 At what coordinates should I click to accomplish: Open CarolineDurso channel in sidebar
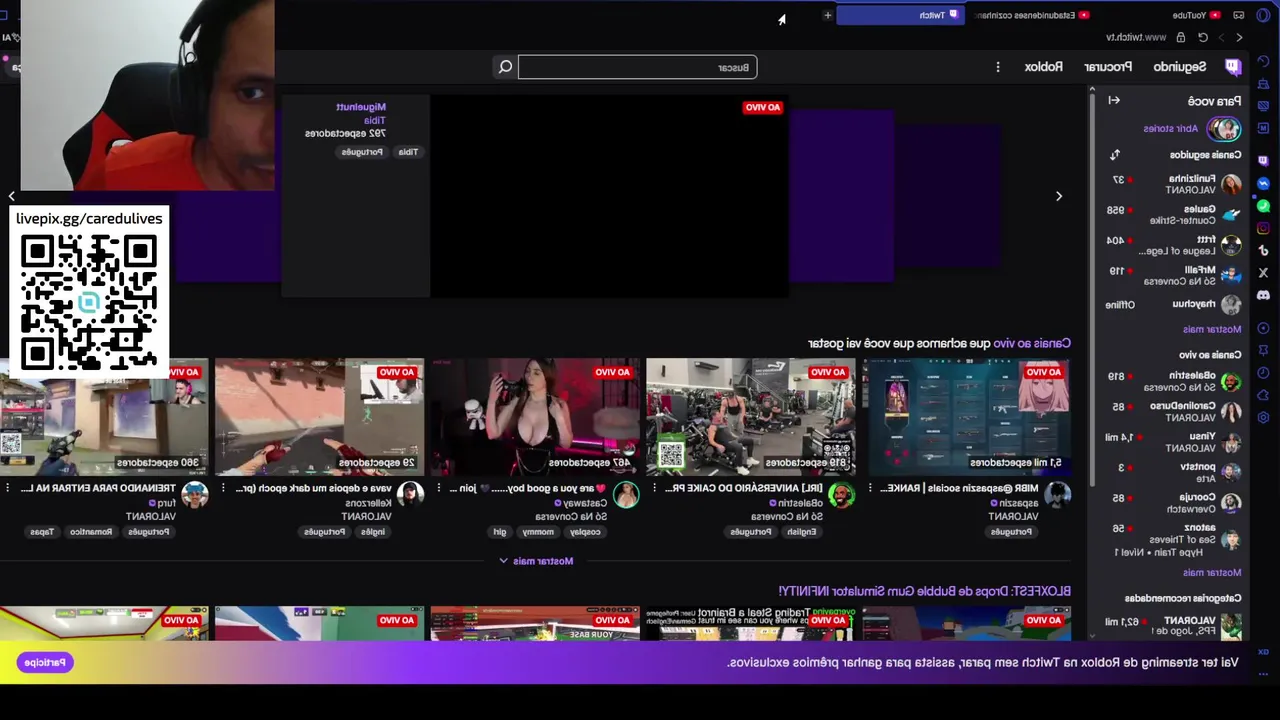tap(1172, 412)
